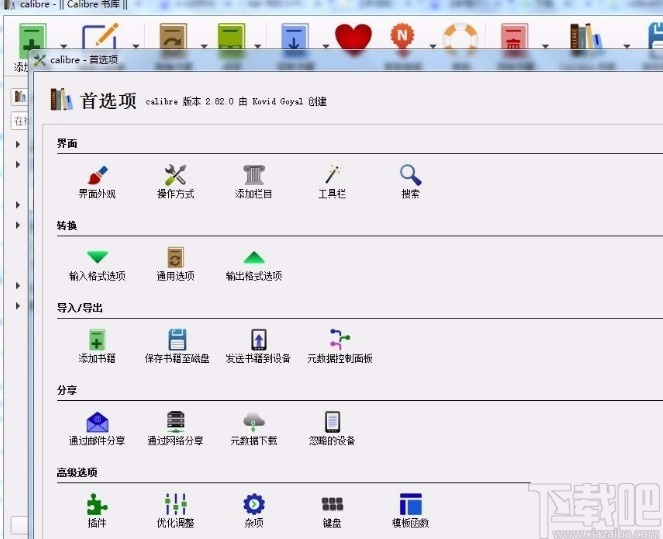663x539 pixels.
Task: Open 保存书籍至磁盘 settings
Action: (x=177, y=347)
